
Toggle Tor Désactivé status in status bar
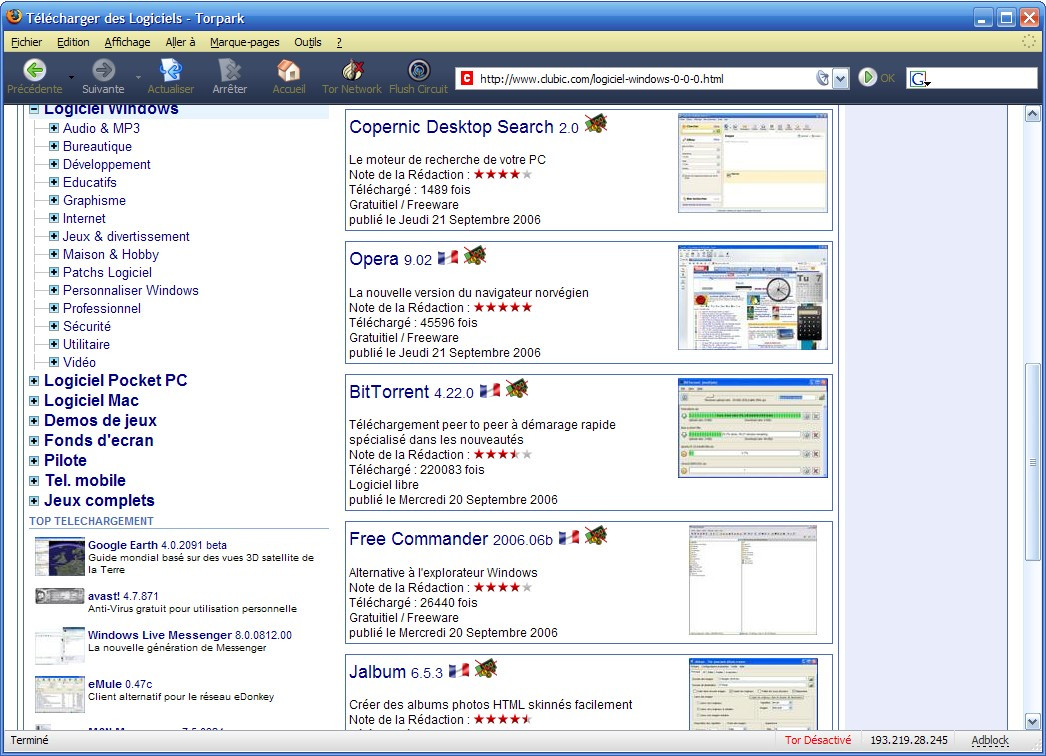pyautogui.click(x=818, y=740)
